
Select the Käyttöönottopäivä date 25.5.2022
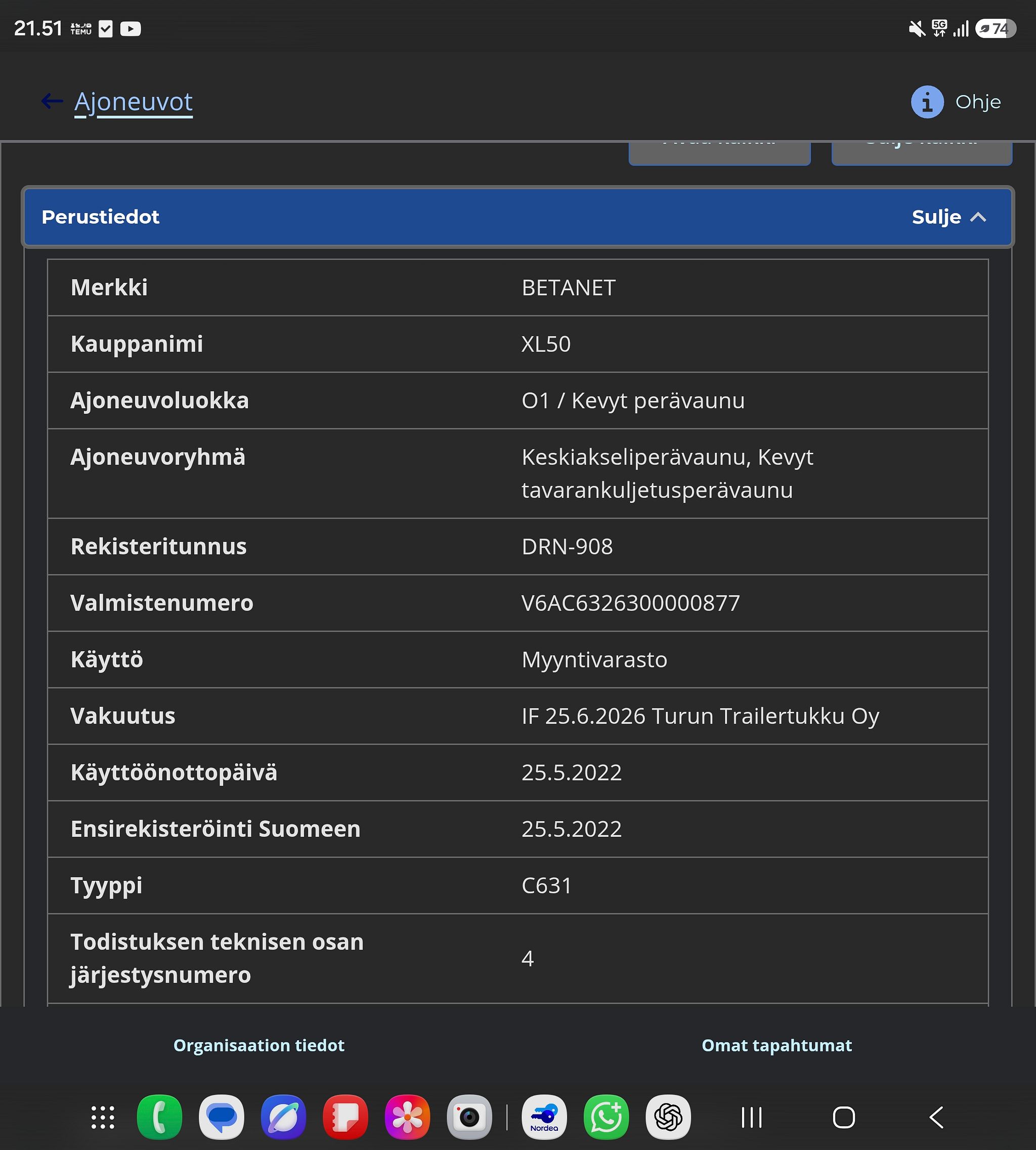click(572, 773)
